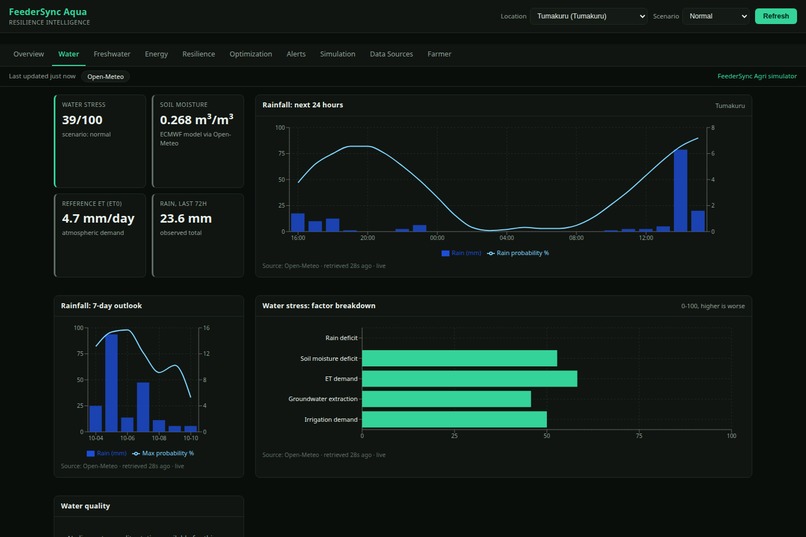Toggle Rain (mm) legend in 24-hour chart
Viewport: 806px width, 537px height.
(461, 253)
